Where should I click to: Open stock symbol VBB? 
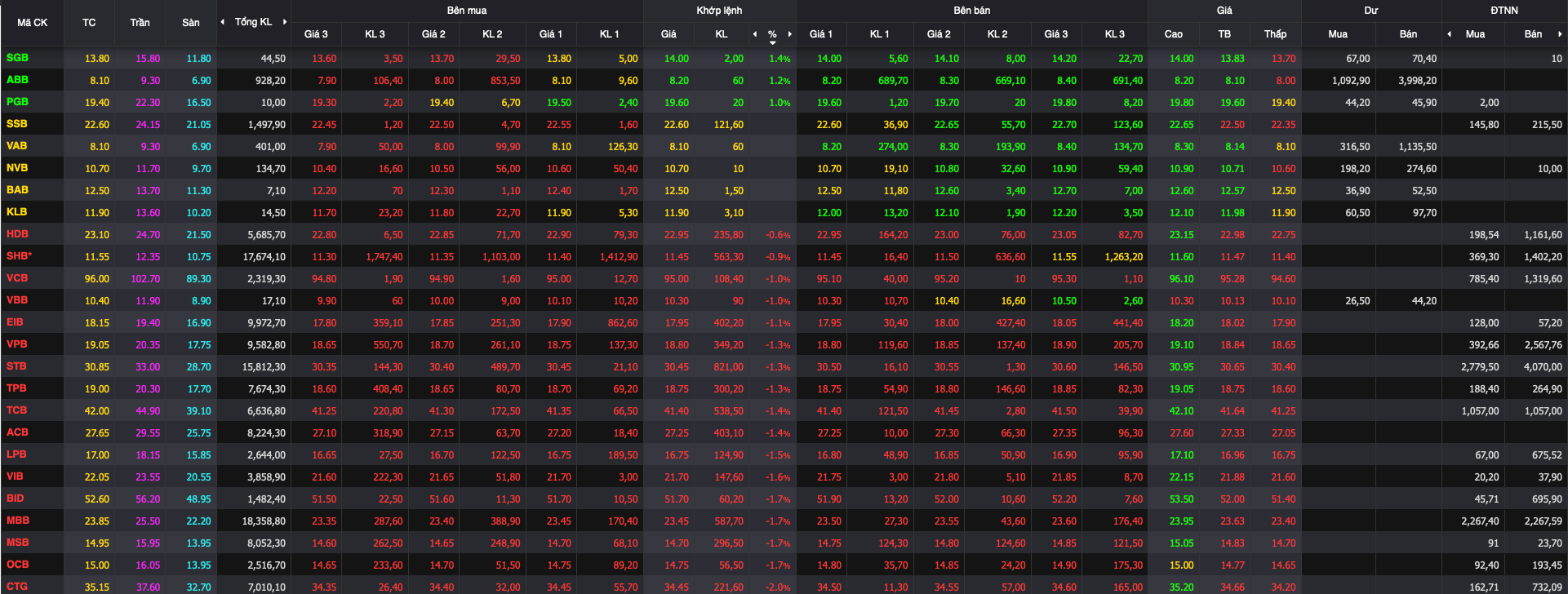click(17, 300)
